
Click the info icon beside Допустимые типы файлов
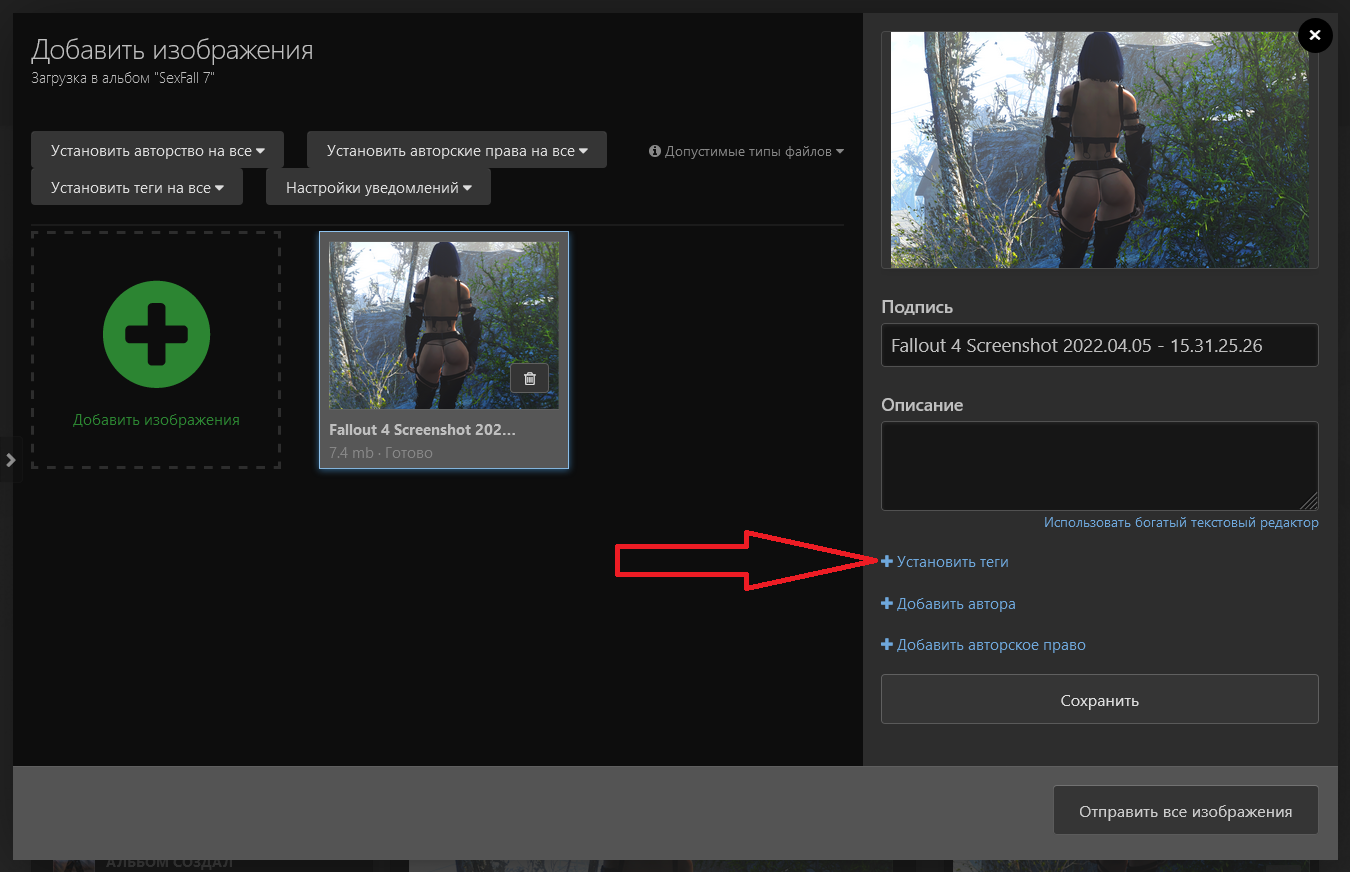pos(655,152)
